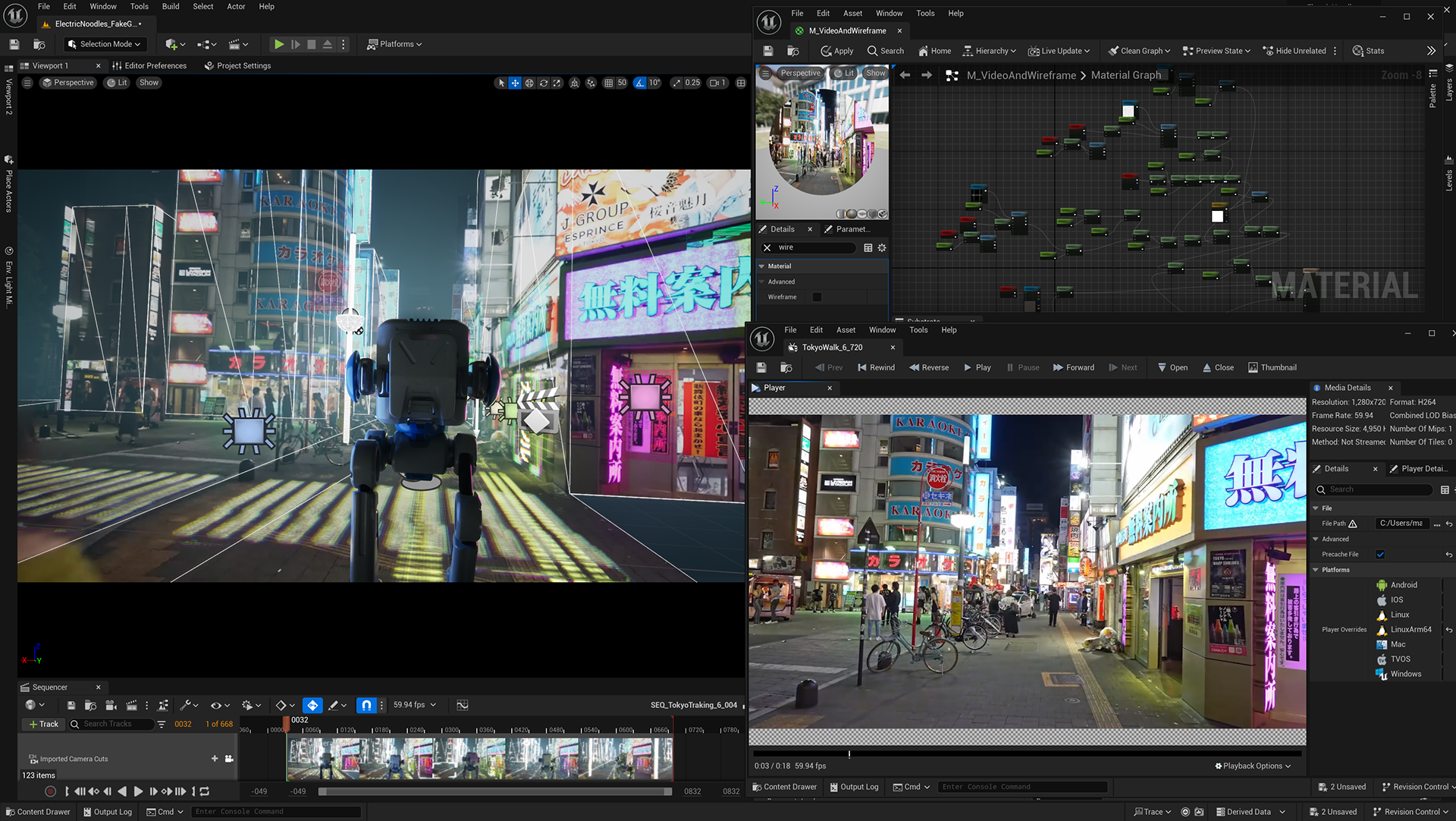1456x821 pixels.
Task: Select the translate (move) gizmo tool
Action: coord(515,83)
